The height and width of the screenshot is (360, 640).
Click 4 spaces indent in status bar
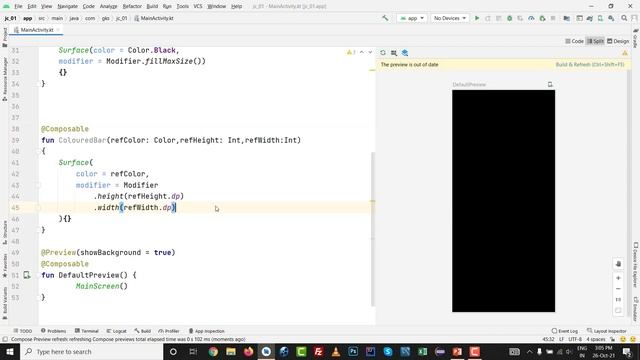point(596,339)
